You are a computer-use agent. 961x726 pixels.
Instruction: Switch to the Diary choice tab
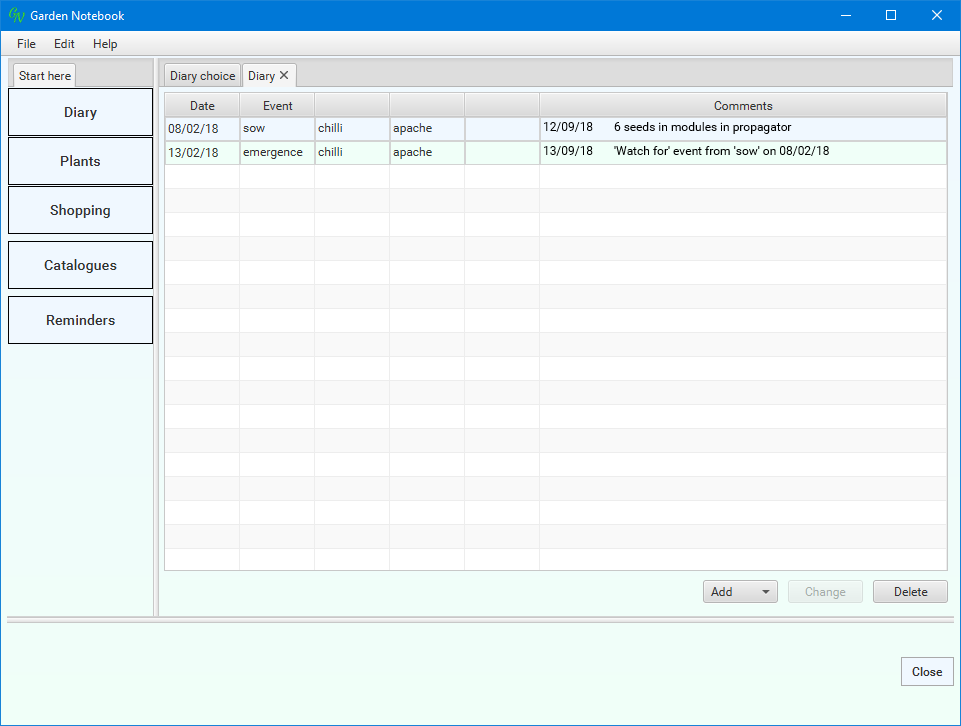(202, 76)
